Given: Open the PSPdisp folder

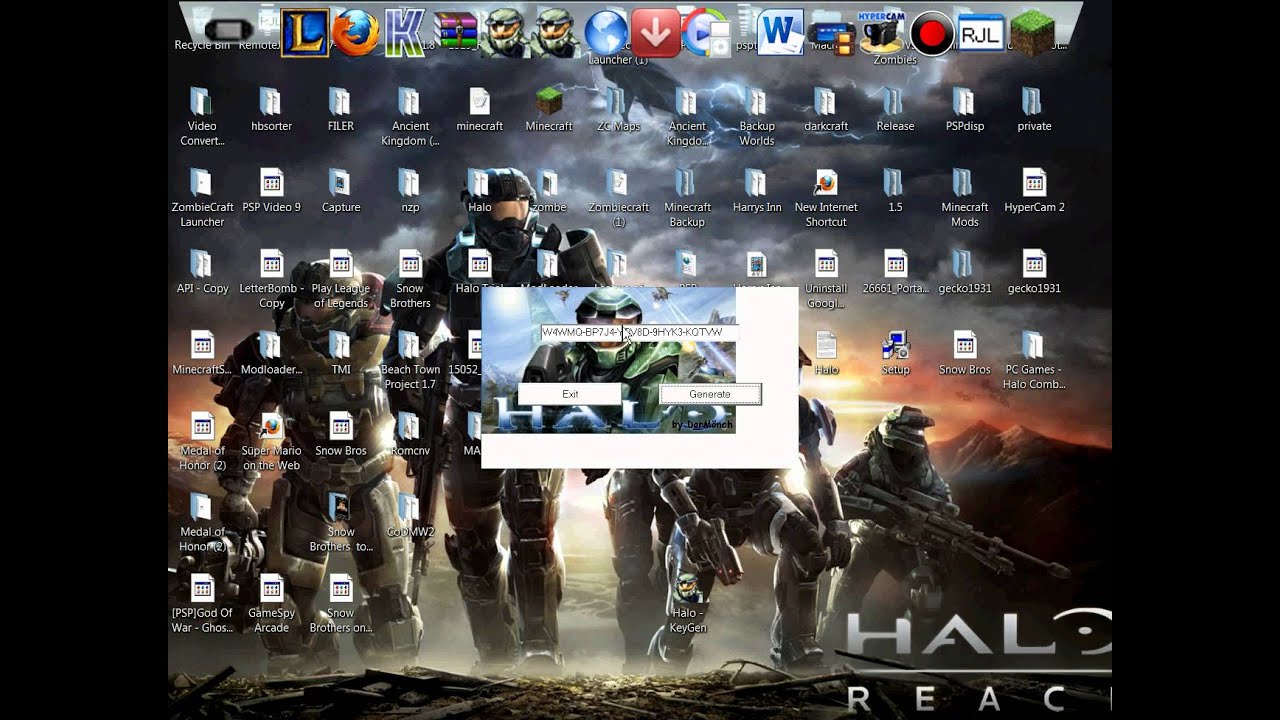Looking at the screenshot, I should click(965, 110).
